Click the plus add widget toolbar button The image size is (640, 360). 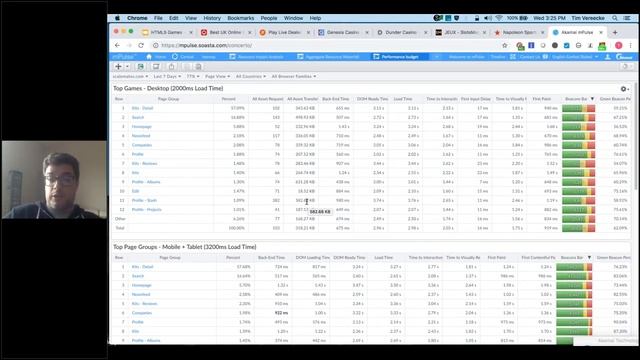click(118, 67)
